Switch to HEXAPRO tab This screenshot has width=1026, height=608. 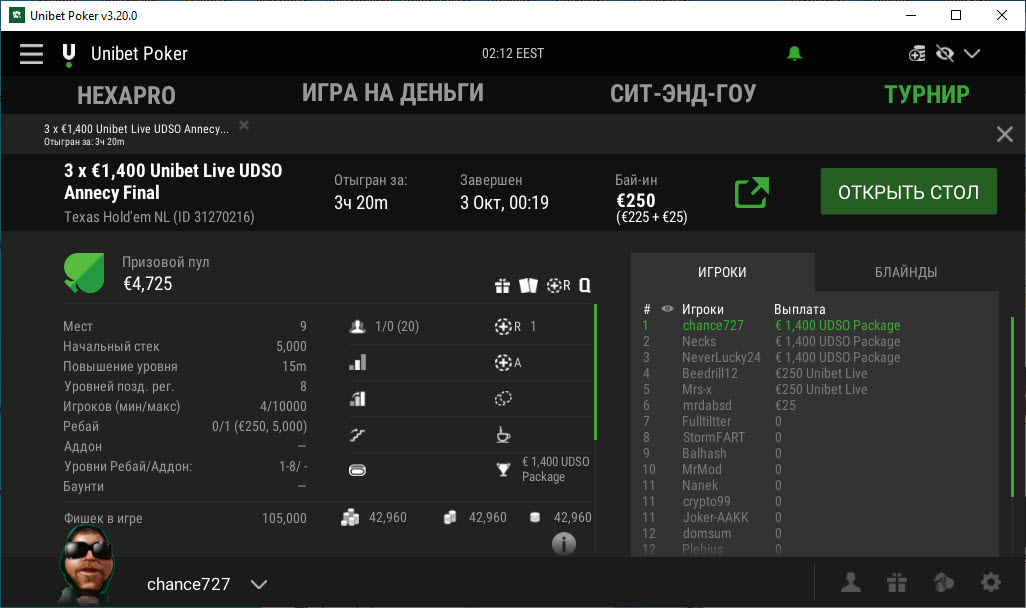(x=126, y=96)
